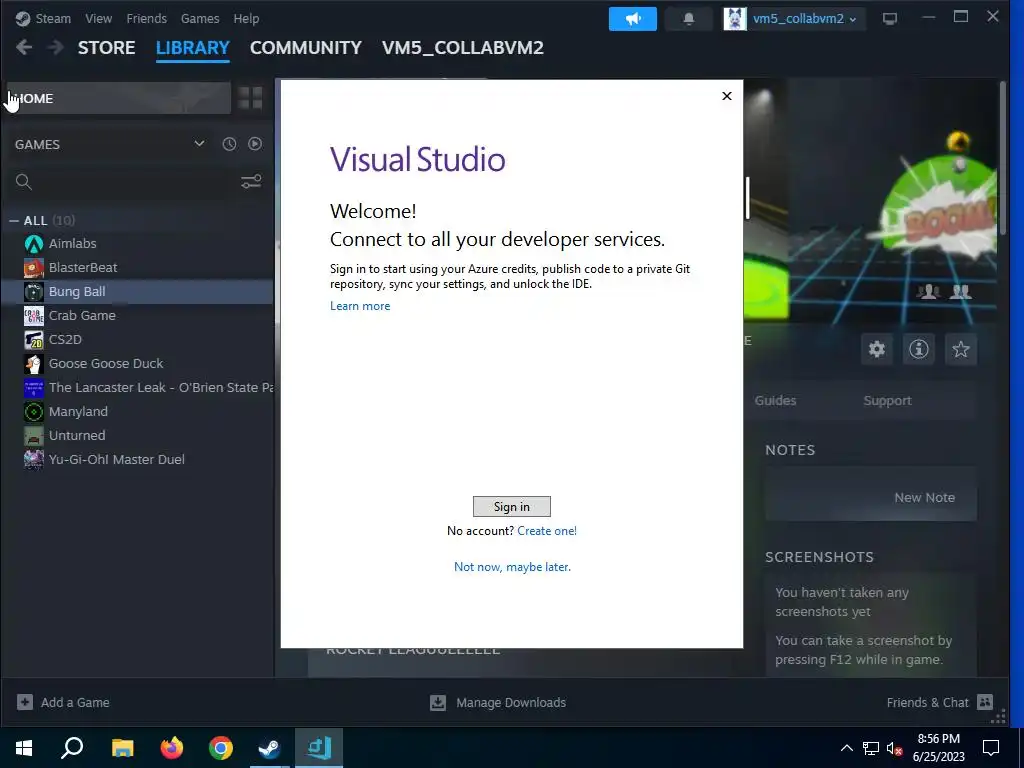
Task: Launch Firefox from the taskbar
Action: (172, 747)
